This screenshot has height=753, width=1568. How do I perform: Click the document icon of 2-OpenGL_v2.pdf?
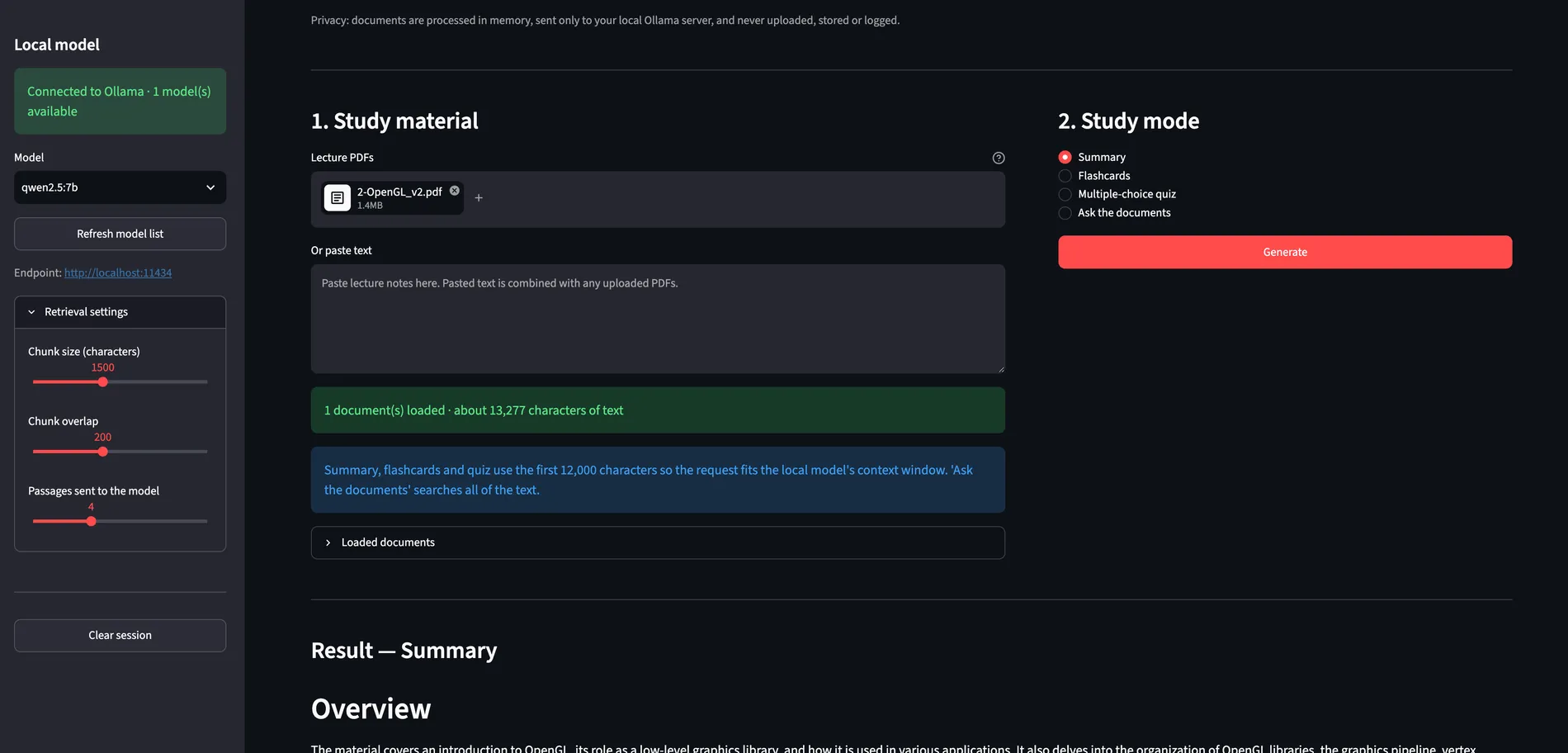(338, 198)
